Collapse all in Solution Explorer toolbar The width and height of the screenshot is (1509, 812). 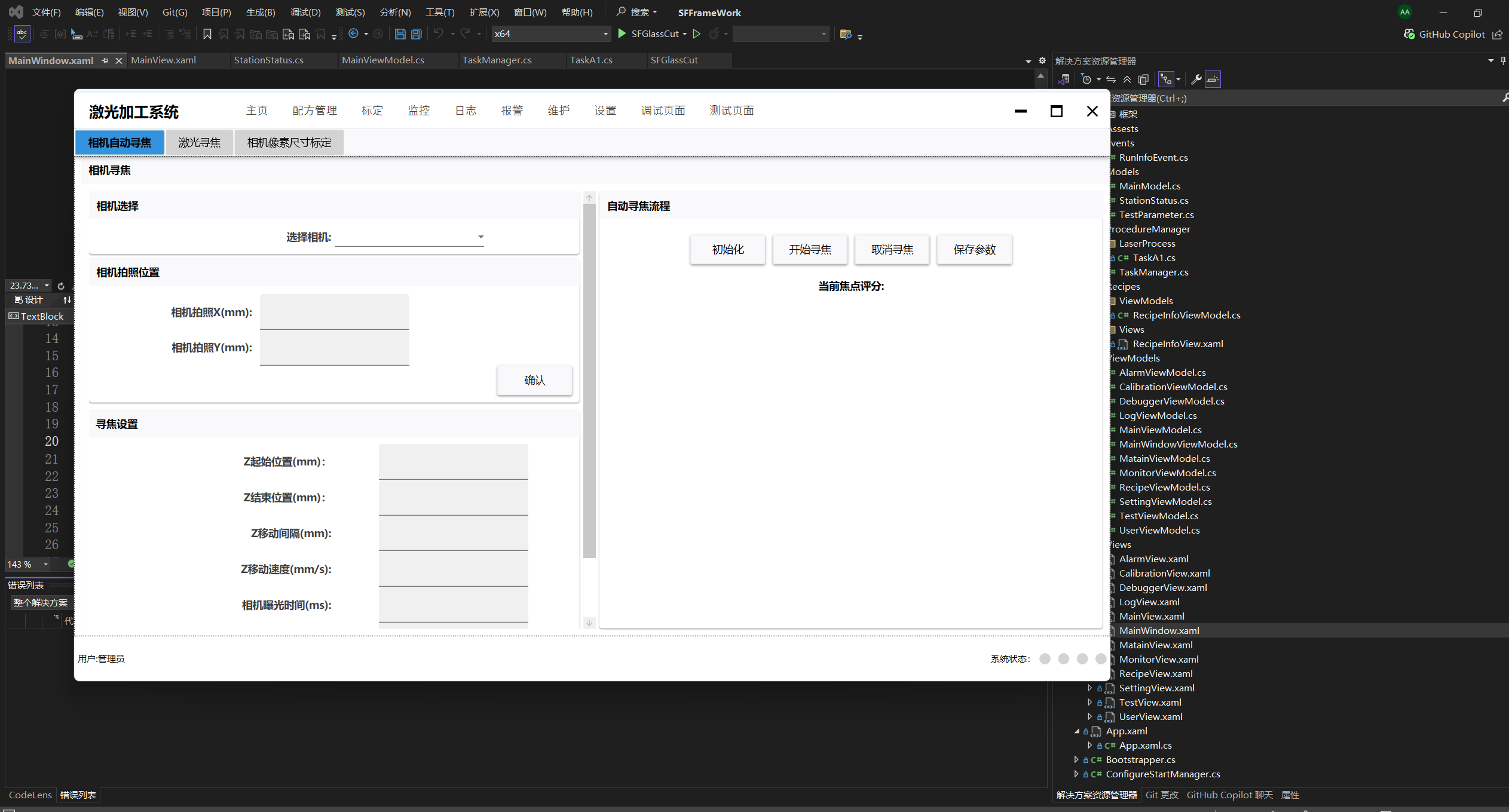pyautogui.click(x=1127, y=79)
